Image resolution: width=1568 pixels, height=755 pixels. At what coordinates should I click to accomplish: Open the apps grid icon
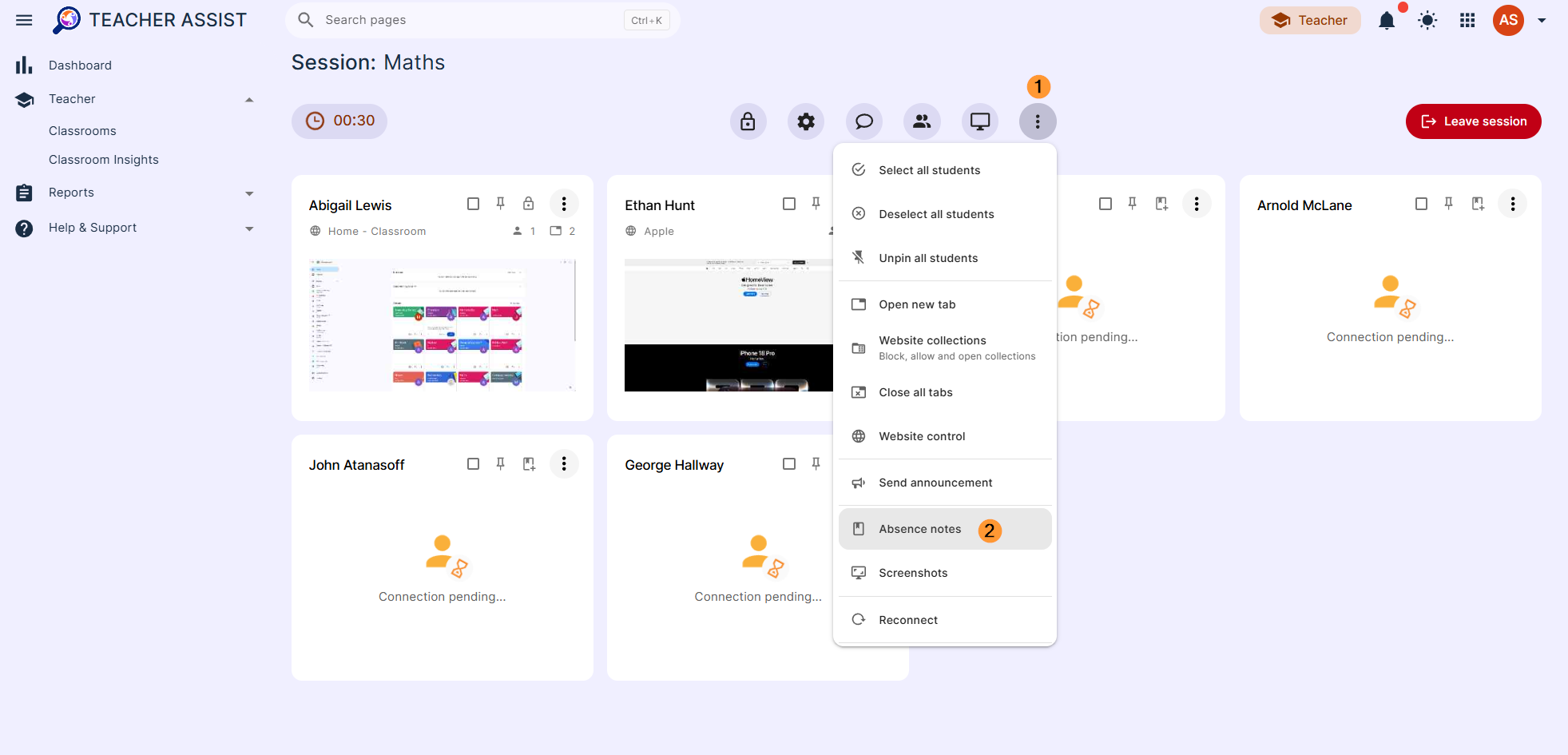click(1467, 21)
